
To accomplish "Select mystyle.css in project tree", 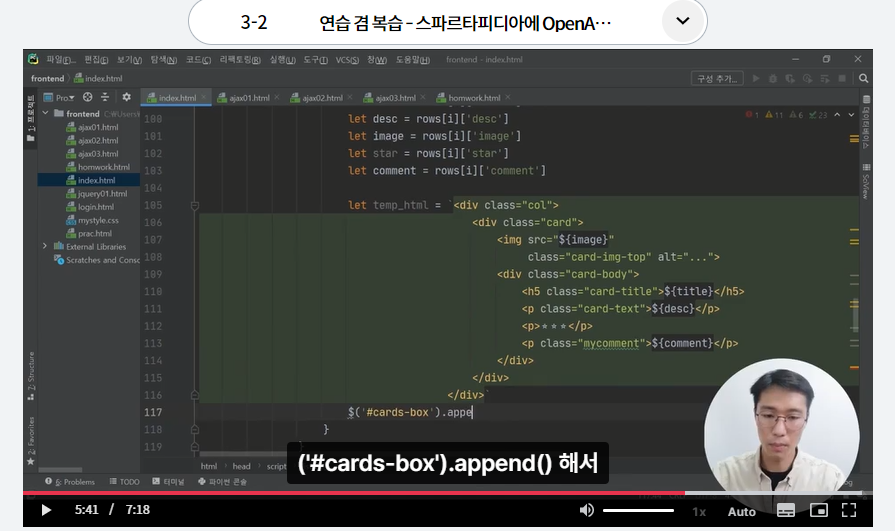I will [92, 220].
